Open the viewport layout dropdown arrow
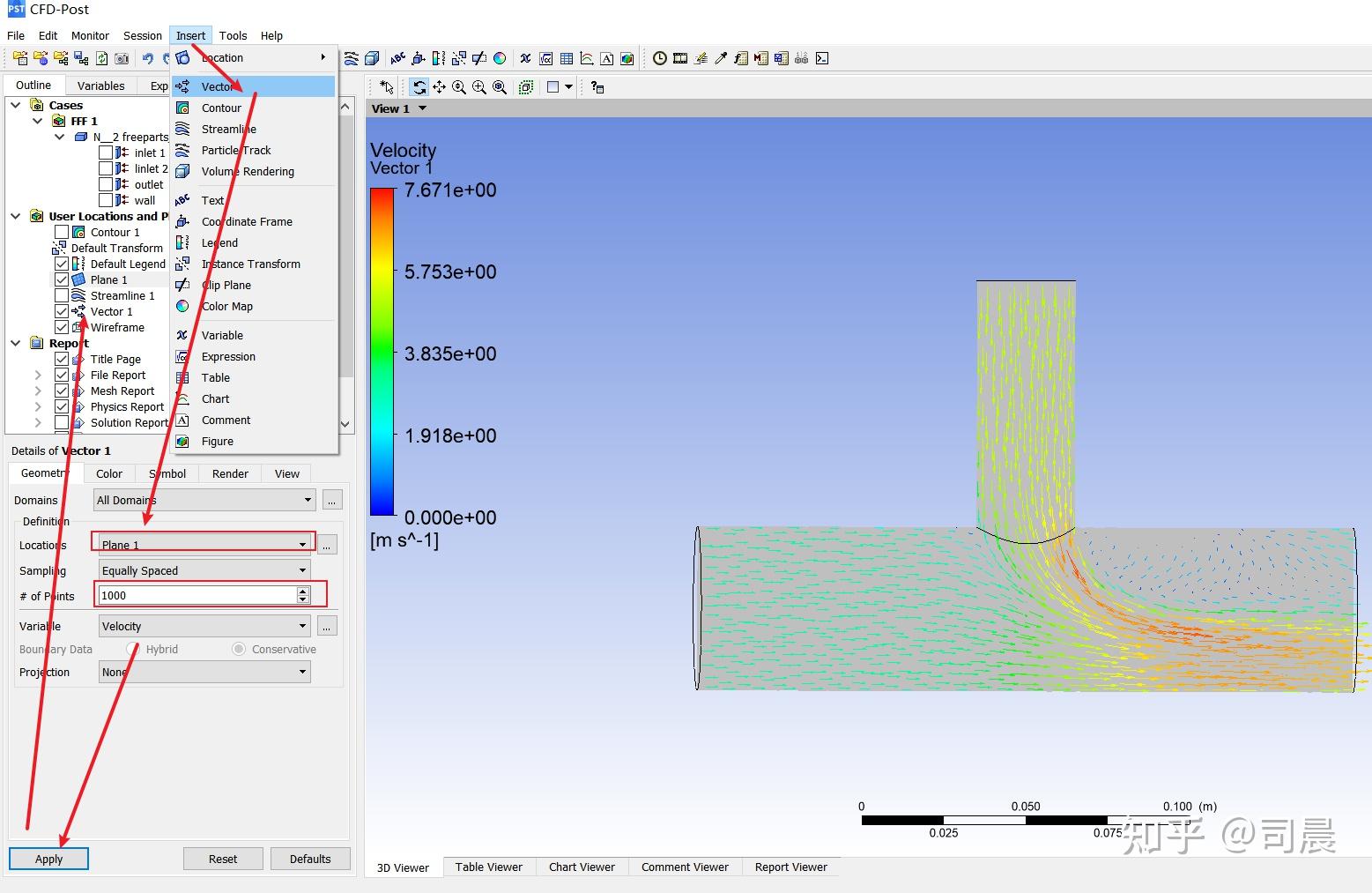1372x893 pixels. [x=569, y=87]
